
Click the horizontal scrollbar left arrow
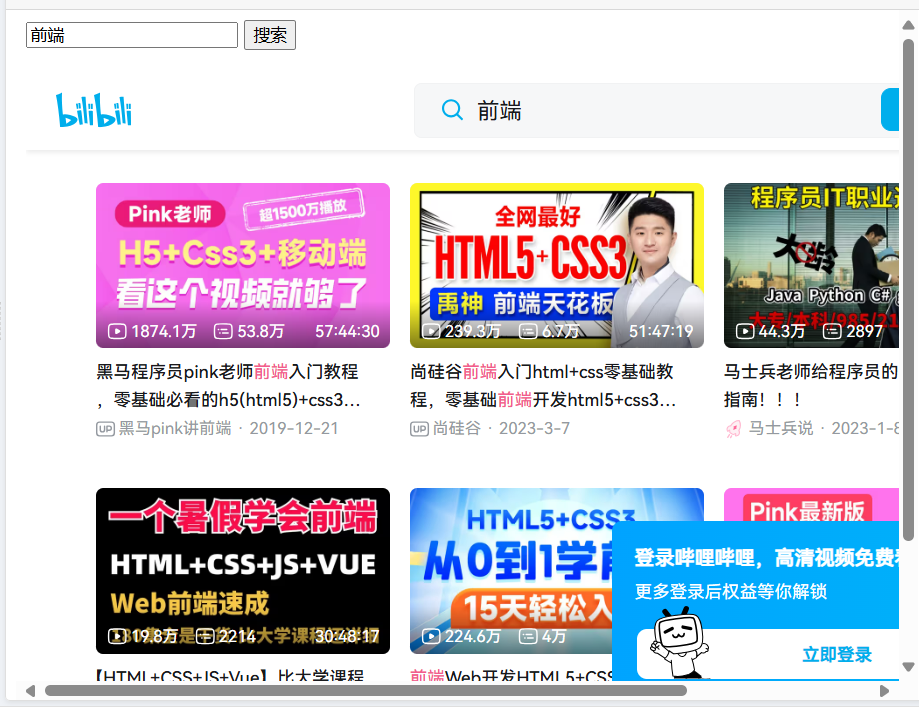pos(30,691)
